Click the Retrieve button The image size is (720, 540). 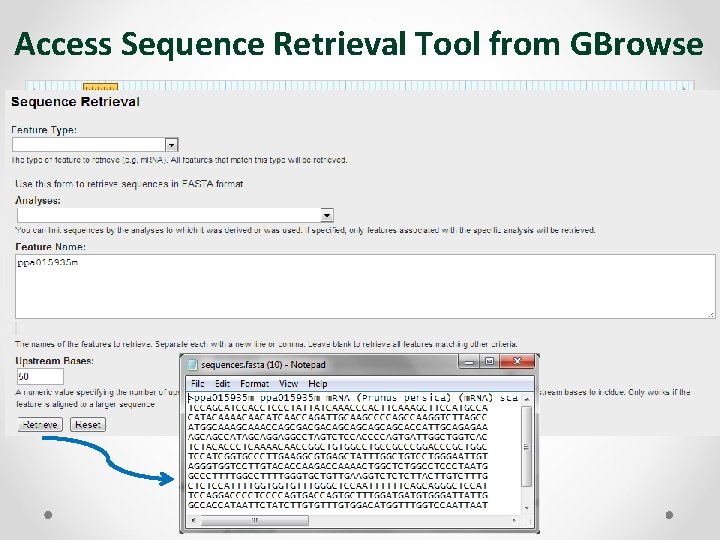click(x=40, y=425)
